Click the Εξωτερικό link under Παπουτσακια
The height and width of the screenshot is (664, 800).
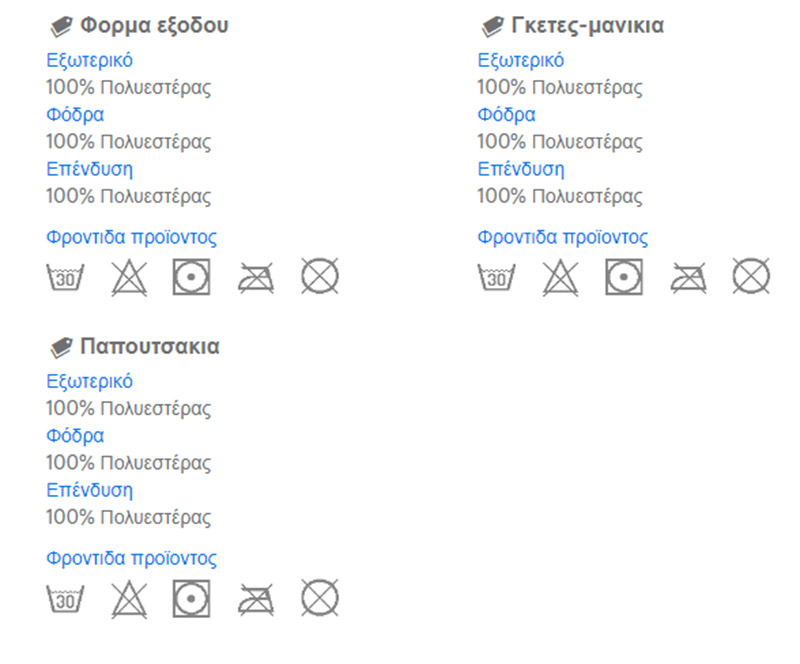(x=89, y=382)
